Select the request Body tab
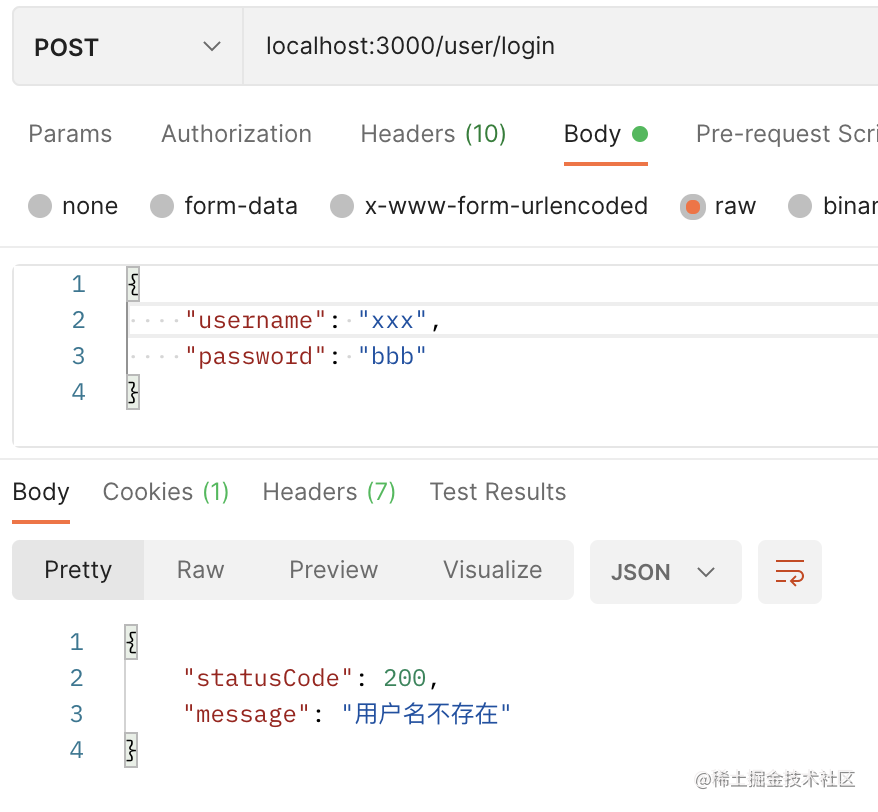Screen dimensions: 878x812 pyautogui.click(x=593, y=134)
